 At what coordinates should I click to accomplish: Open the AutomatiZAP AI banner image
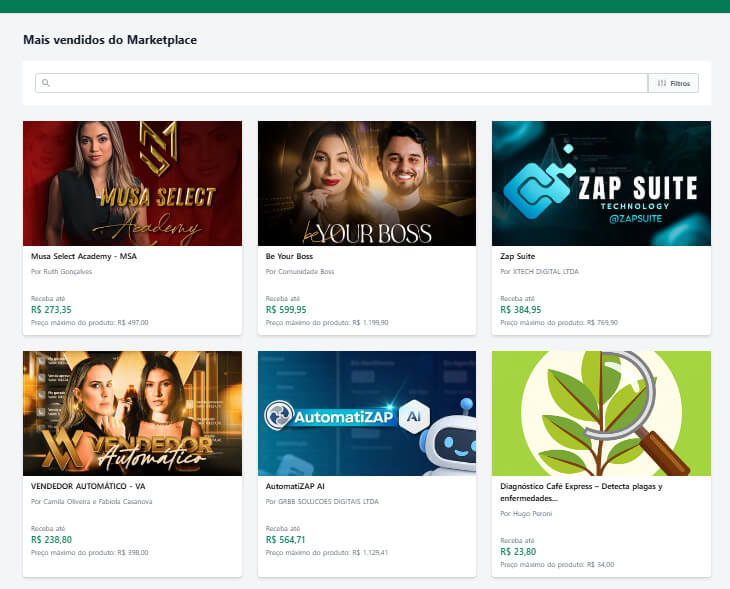tap(367, 413)
